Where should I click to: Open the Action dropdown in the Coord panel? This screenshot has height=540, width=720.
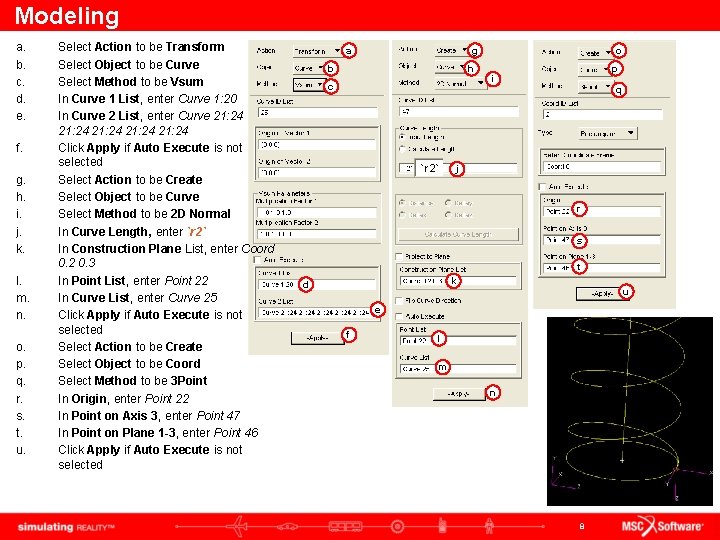pos(595,53)
